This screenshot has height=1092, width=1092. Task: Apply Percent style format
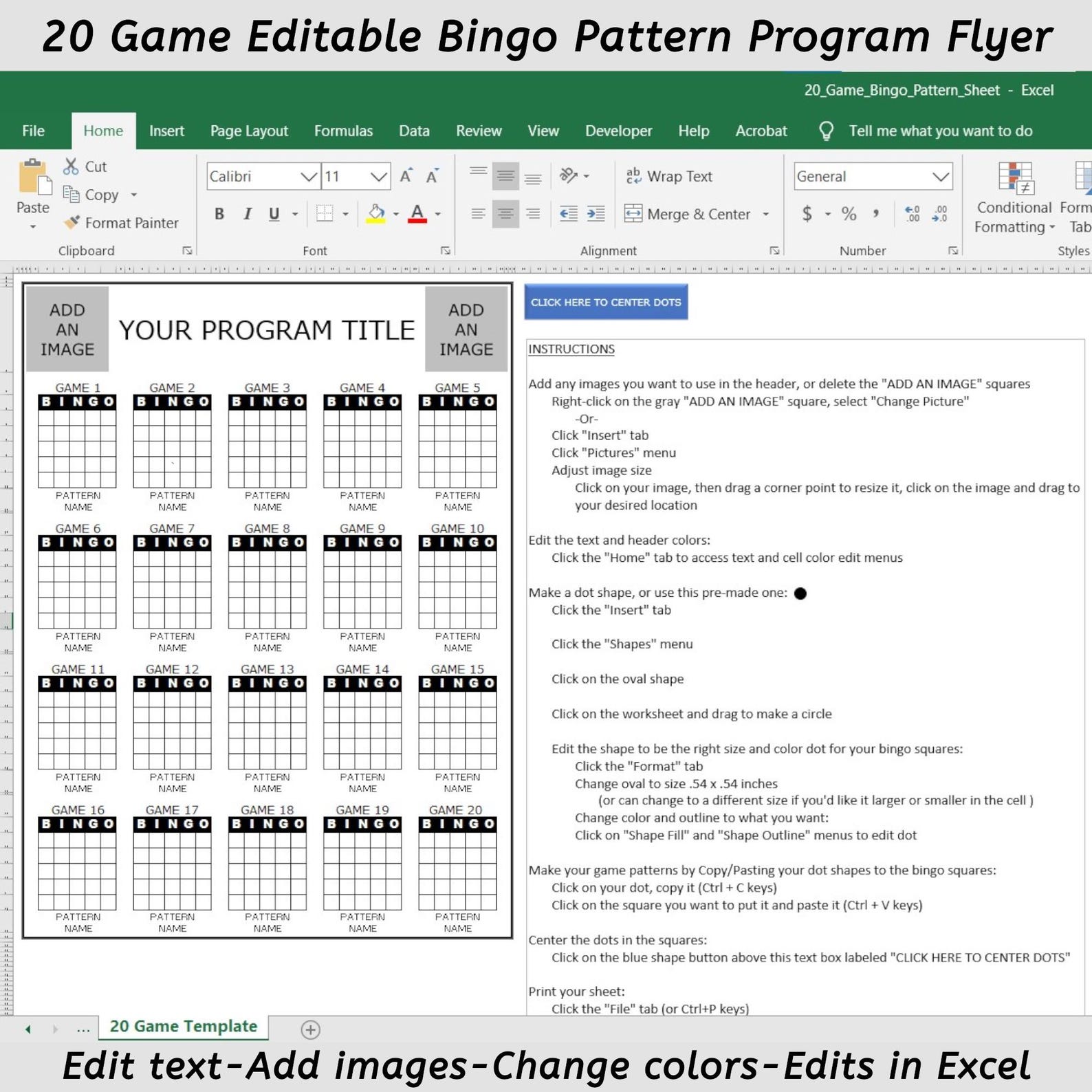tap(849, 214)
